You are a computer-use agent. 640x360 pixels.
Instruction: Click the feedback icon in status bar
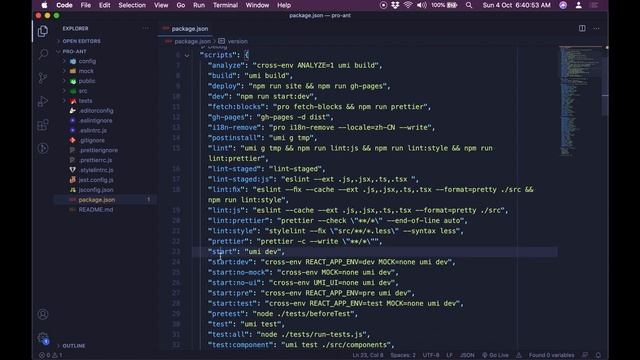pyautogui.click(x=585, y=355)
